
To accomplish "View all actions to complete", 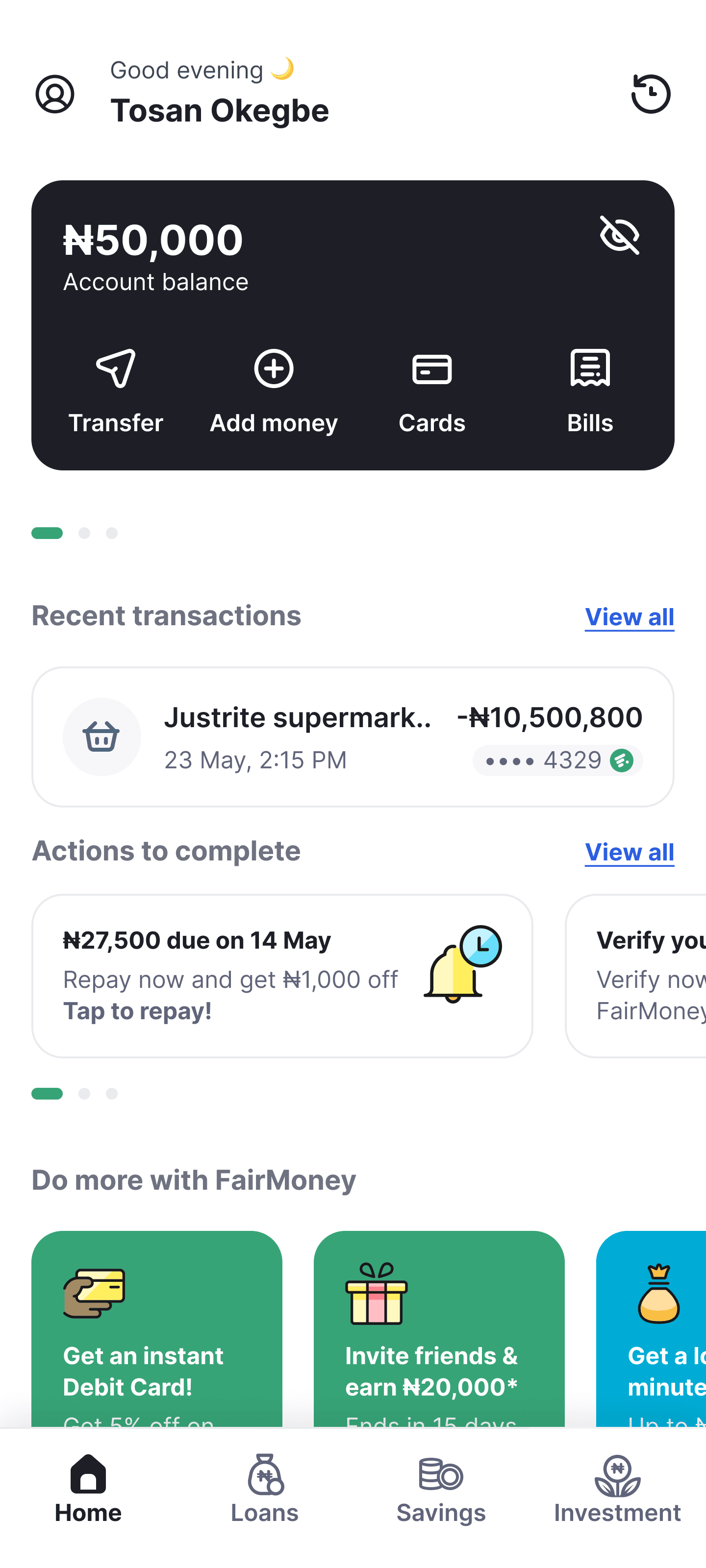I will [629, 852].
